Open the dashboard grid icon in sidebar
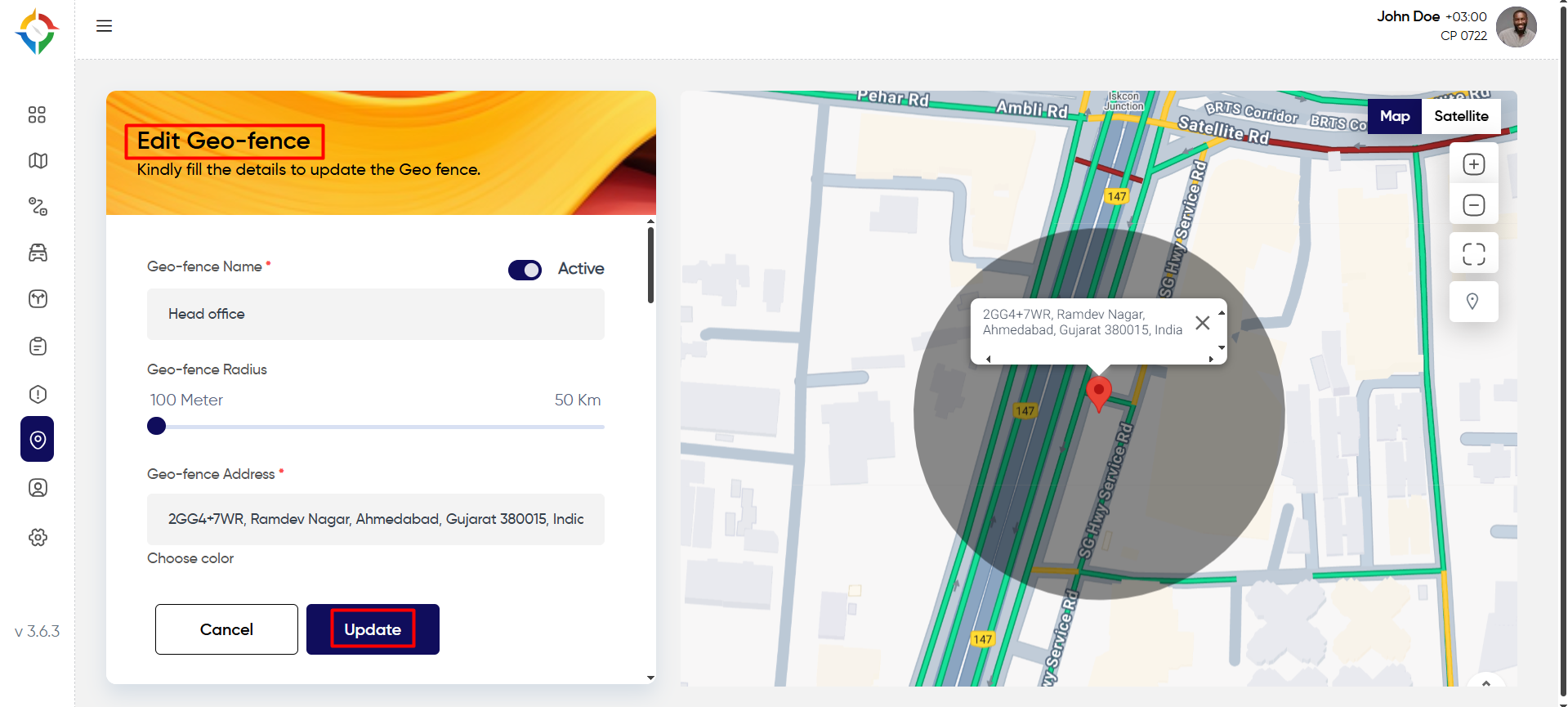This screenshot has height=707, width=1568. tap(37, 114)
